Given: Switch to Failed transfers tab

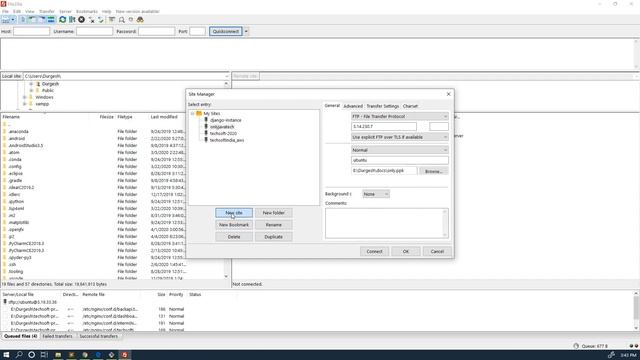Looking at the screenshot, I should coord(58,336).
